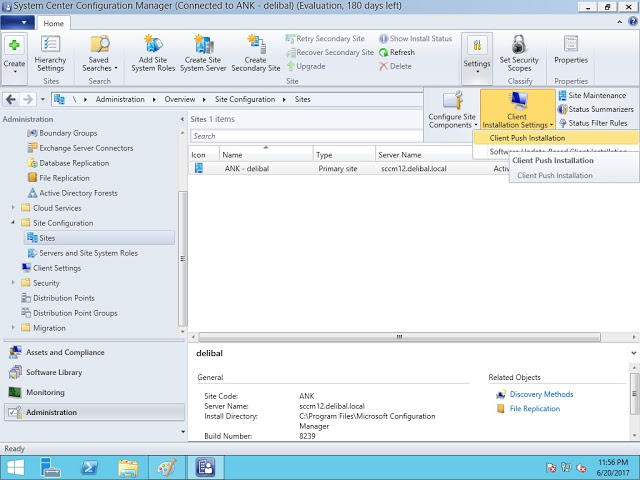Expand the Client Installation Settings dropdown
The width and height of the screenshot is (640, 480).
pos(517,110)
